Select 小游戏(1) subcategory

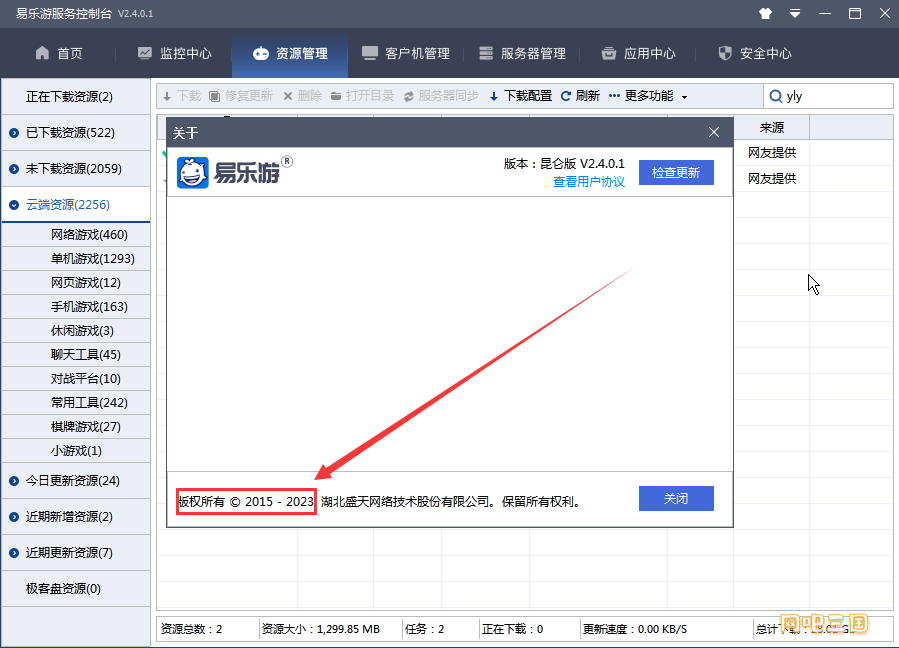(x=76, y=451)
